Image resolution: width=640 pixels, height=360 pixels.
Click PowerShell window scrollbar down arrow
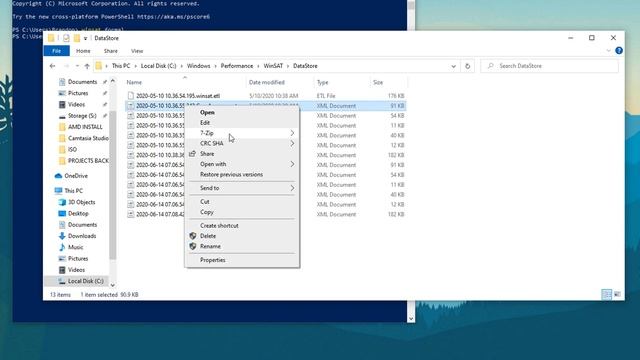point(411,319)
